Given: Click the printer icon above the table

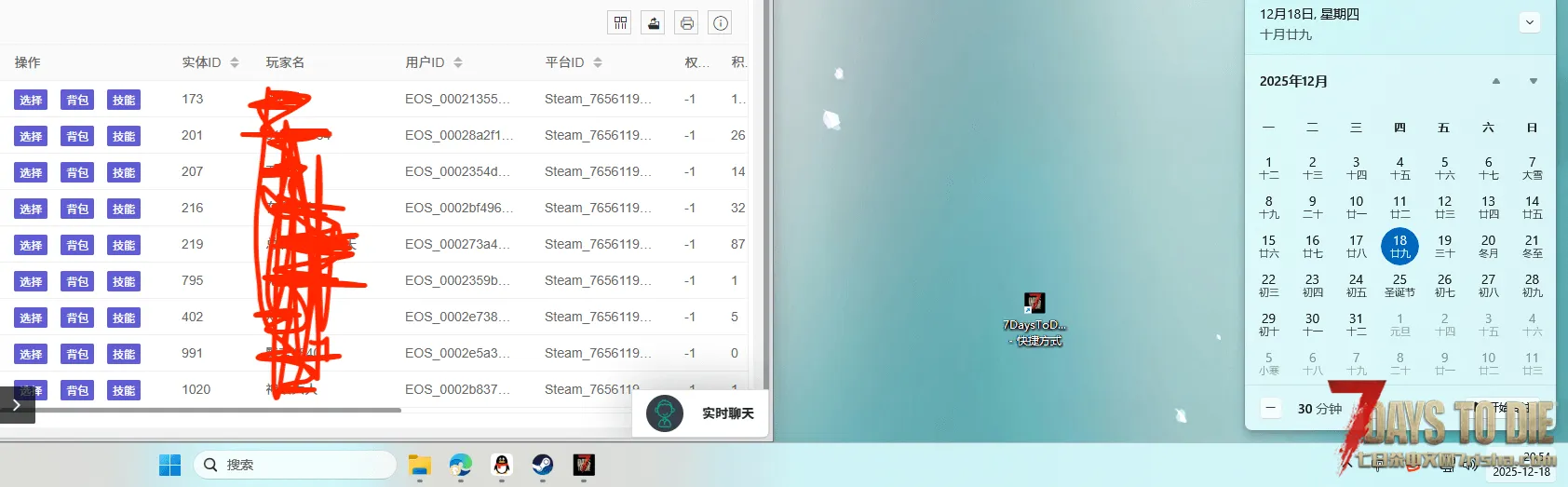Looking at the screenshot, I should coord(687,23).
